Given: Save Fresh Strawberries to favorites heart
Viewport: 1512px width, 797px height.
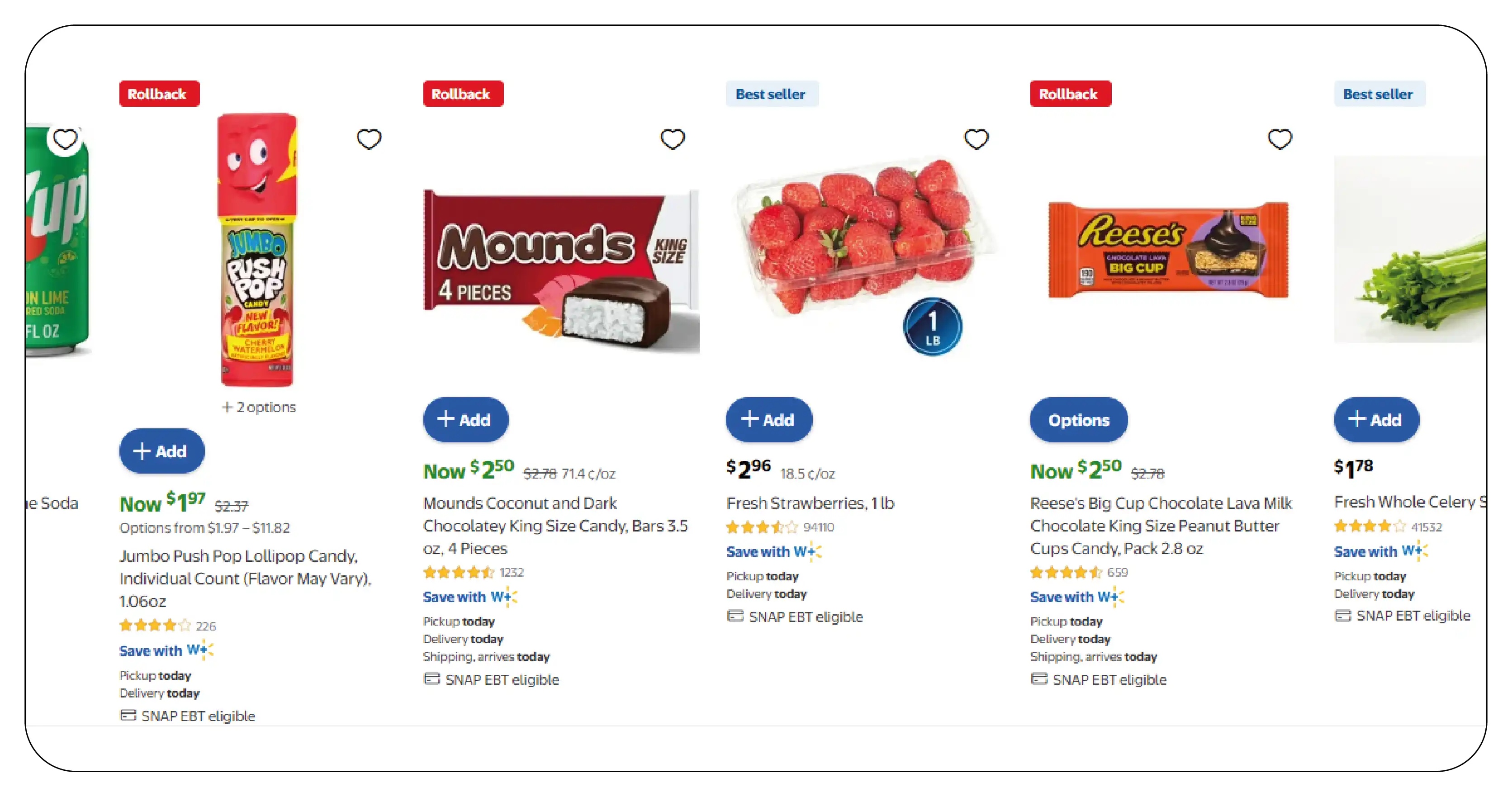Looking at the screenshot, I should 976,139.
